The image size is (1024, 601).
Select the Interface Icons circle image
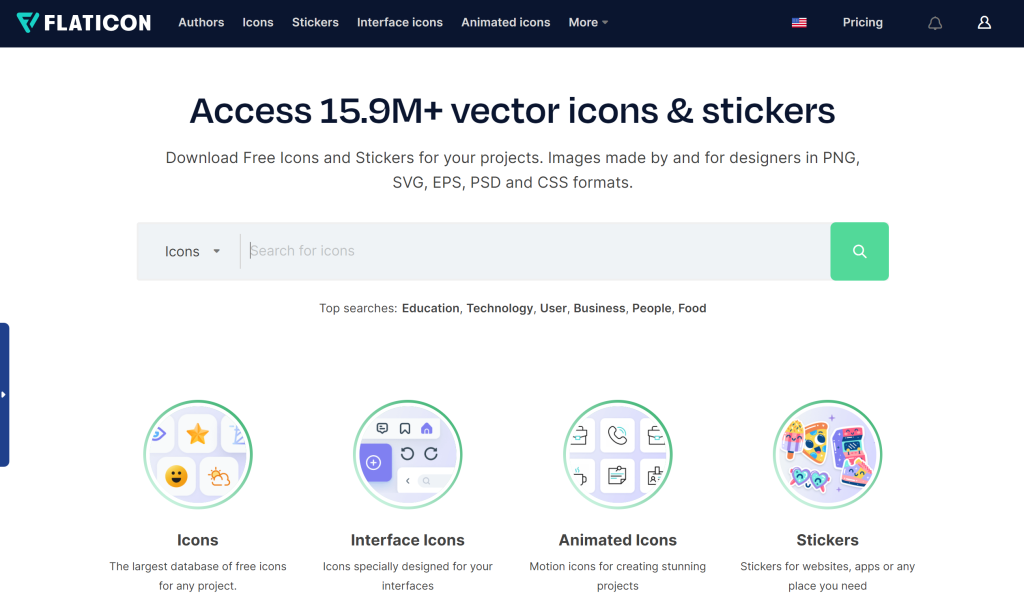pos(408,454)
